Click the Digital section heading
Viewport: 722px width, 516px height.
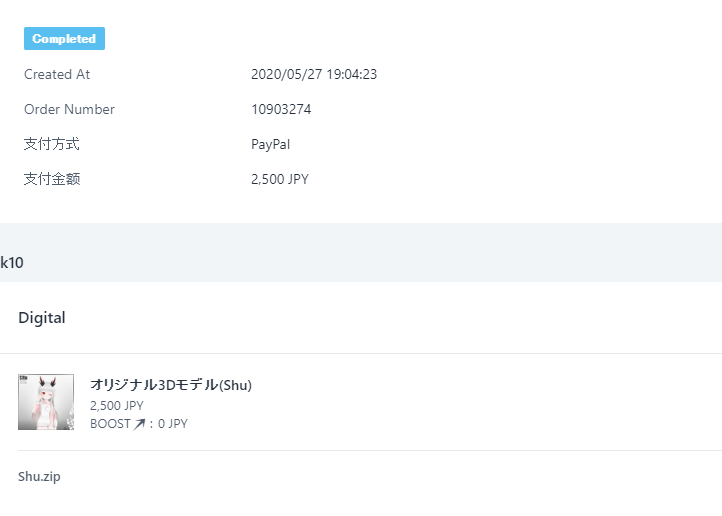tap(42, 318)
